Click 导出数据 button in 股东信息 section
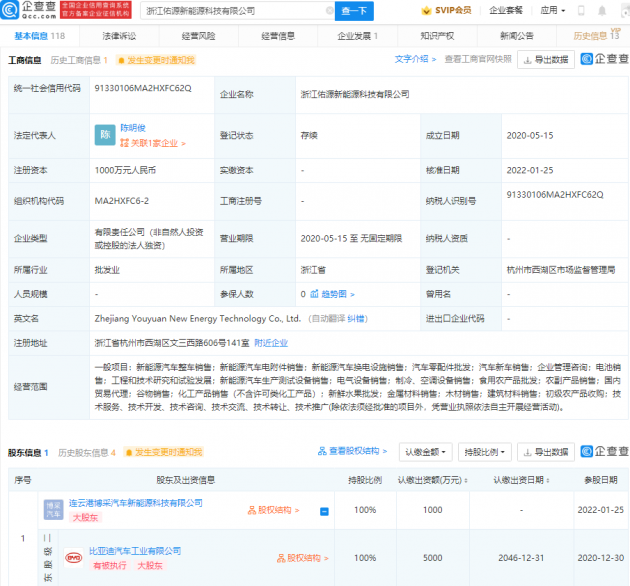630x586 pixels. (x=546, y=452)
